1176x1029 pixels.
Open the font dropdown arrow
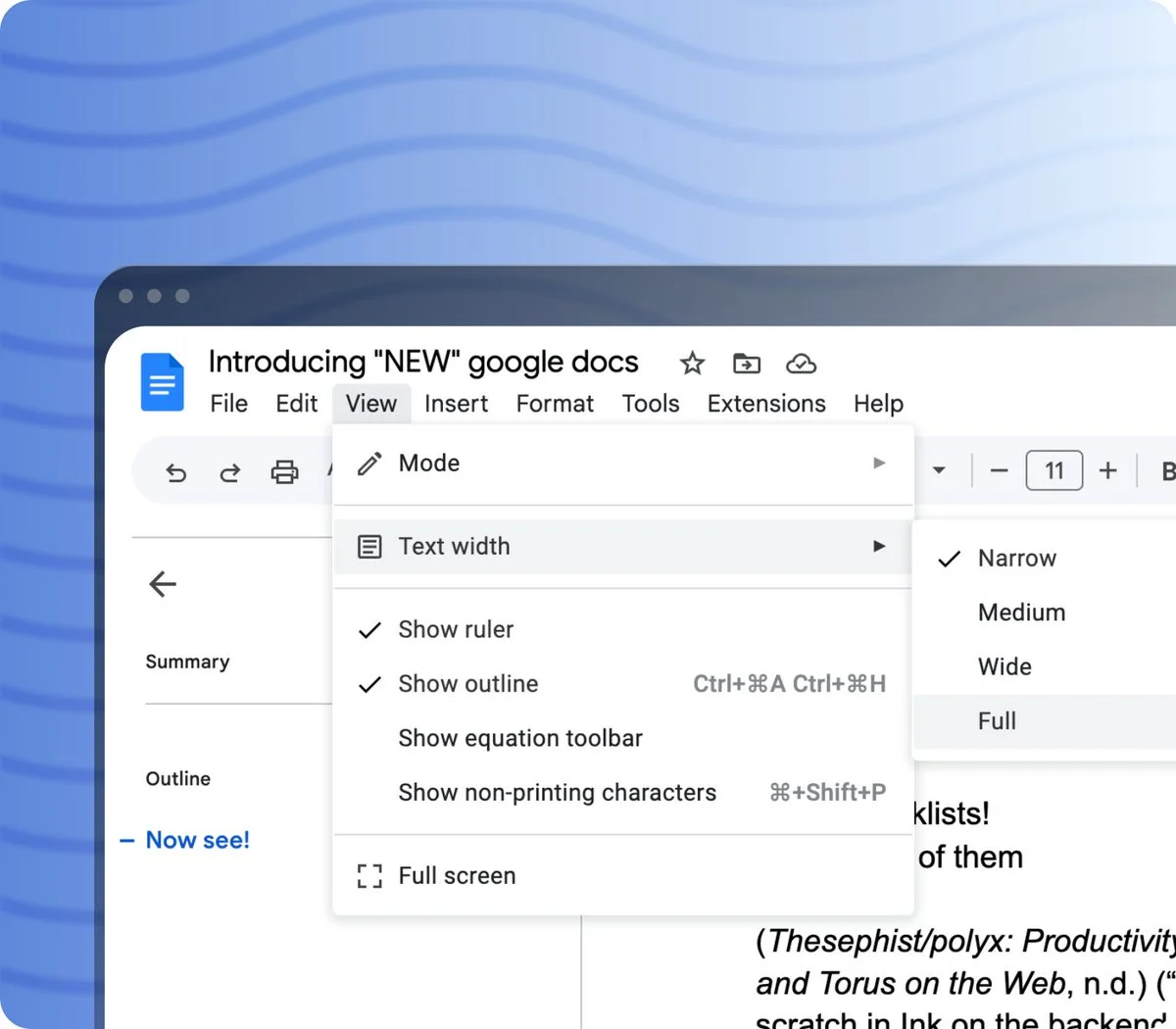pos(939,471)
